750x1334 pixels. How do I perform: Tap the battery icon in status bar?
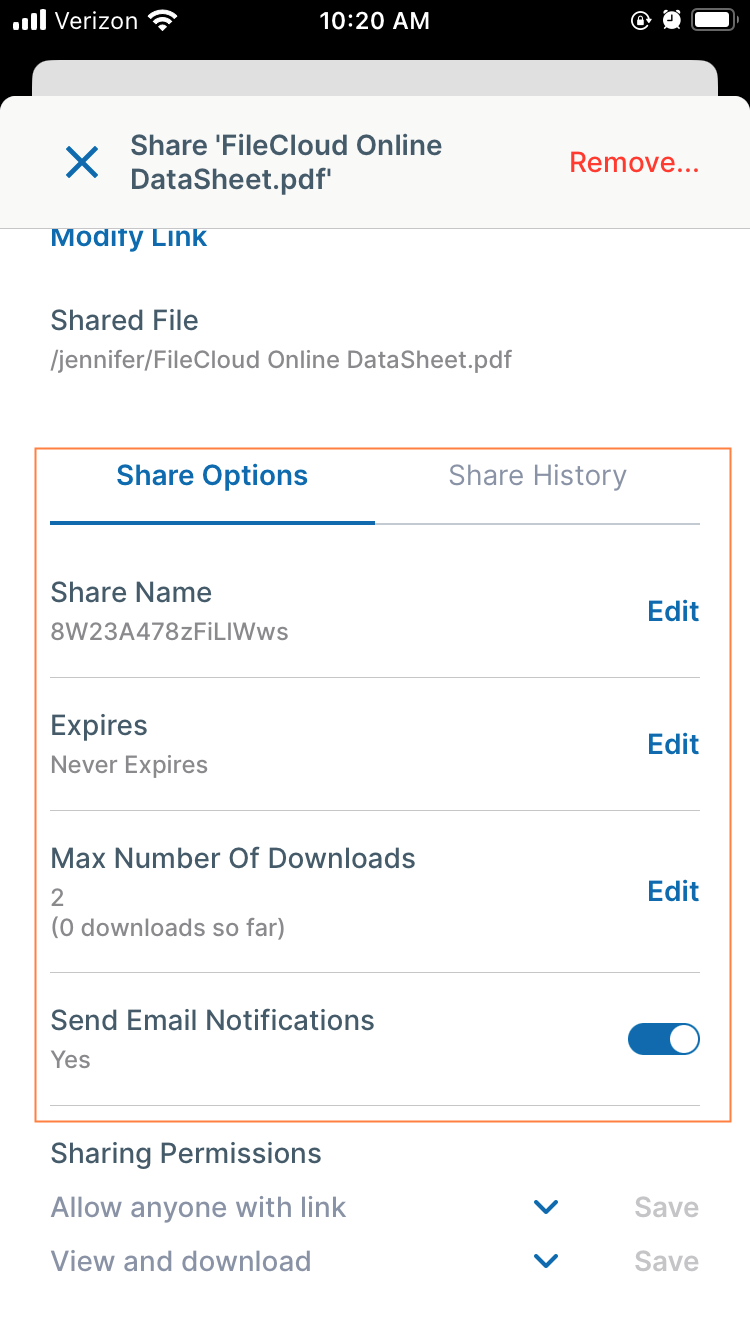coord(713,20)
